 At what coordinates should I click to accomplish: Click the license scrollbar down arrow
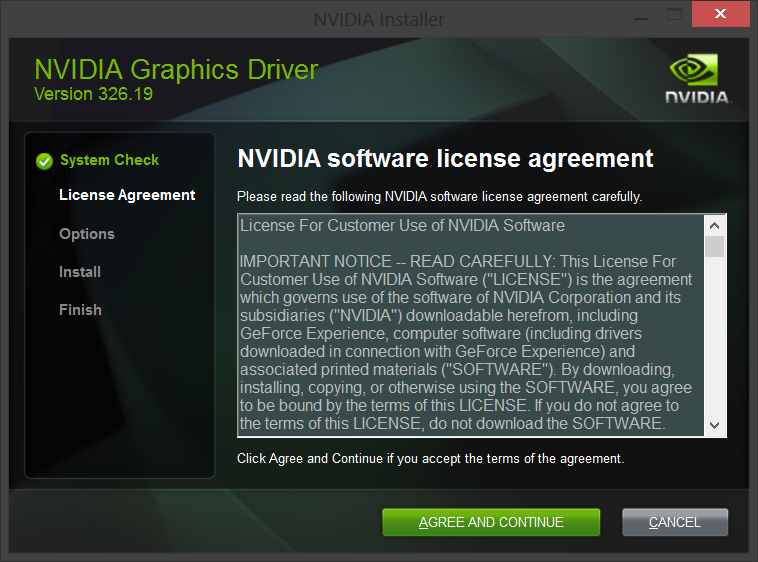pyautogui.click(x=714, y=425)
